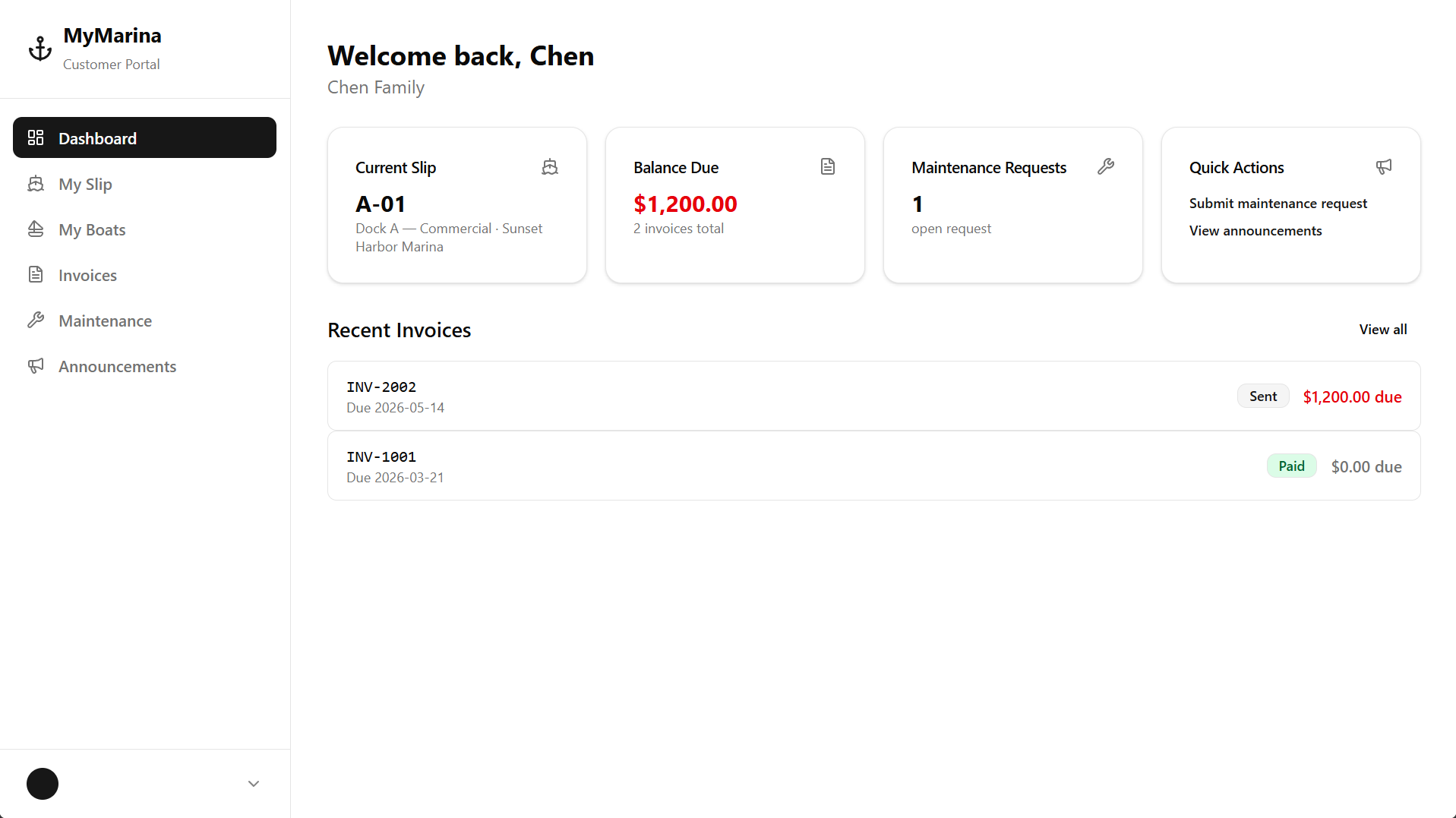Expand the user menu chevron at bottom left
The height and width of the screenshot is (818, 1456).
[252, 783]
